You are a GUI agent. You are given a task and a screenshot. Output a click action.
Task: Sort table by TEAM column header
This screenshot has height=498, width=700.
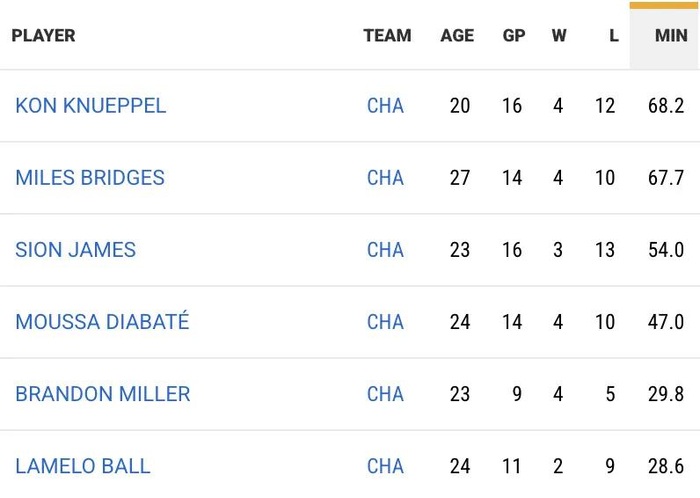pos(387,36)
